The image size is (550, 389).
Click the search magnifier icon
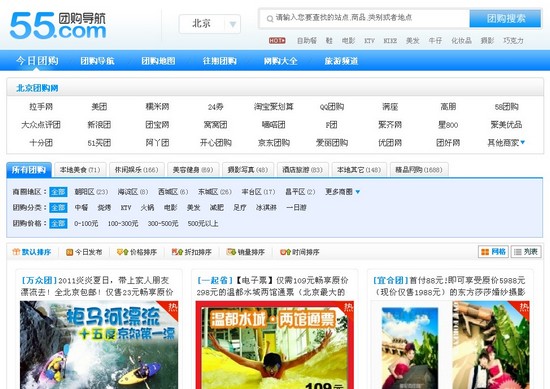coord(270,19)
